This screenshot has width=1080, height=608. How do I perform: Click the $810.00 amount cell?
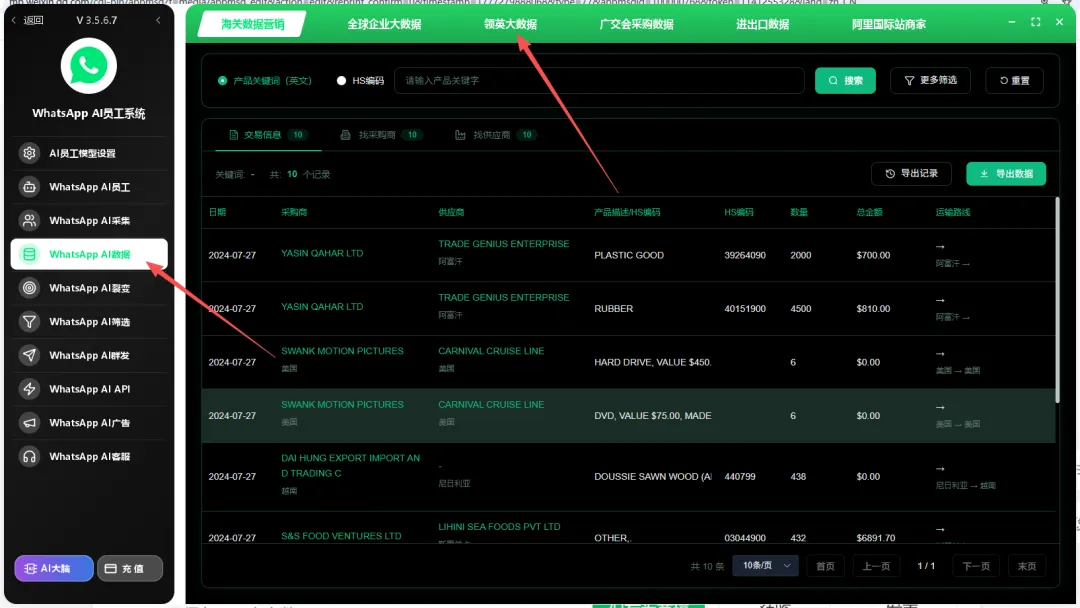click(x=873, y=308)
